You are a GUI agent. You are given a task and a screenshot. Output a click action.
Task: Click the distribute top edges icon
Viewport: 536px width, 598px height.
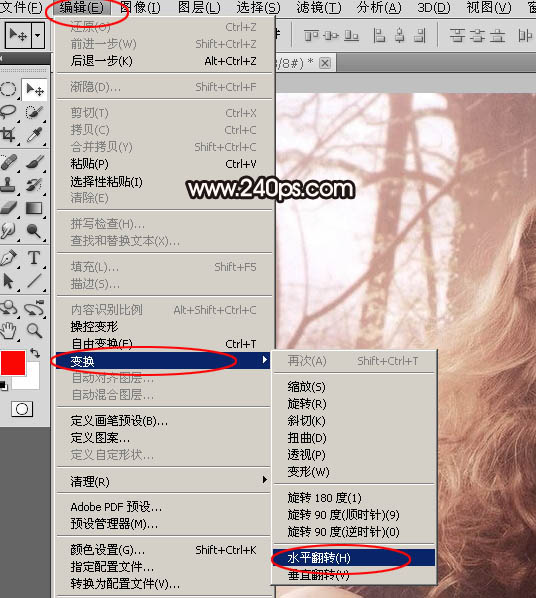[x=457, y=36]
